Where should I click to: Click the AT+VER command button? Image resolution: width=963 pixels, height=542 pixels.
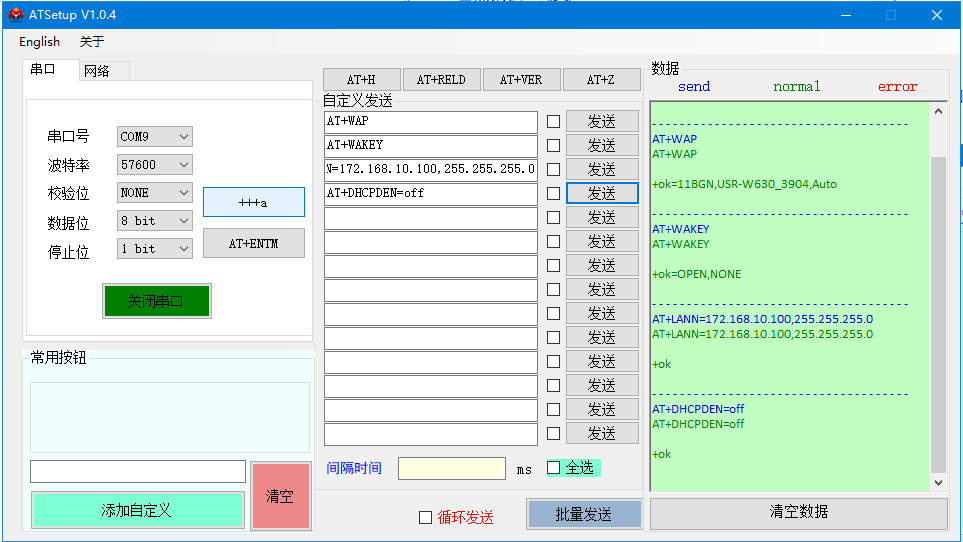click(x=521, y=80)
